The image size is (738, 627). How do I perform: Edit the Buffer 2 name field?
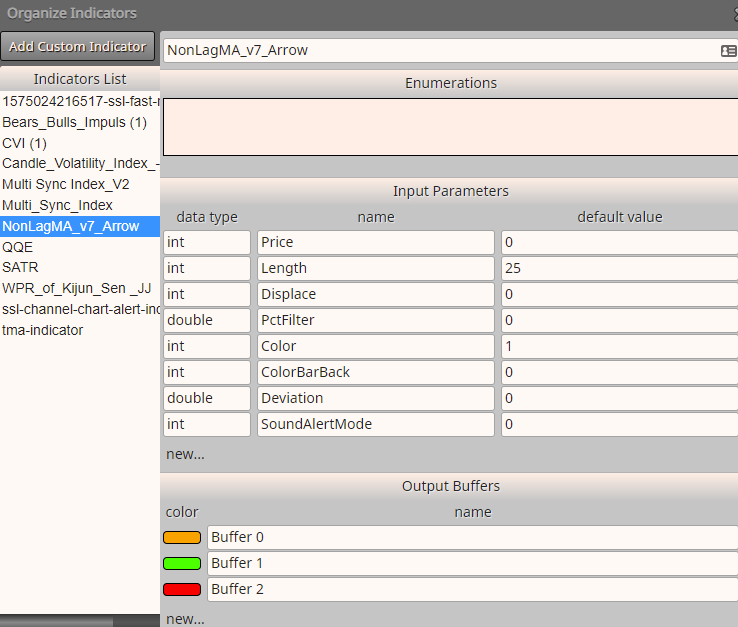[473, 589]
